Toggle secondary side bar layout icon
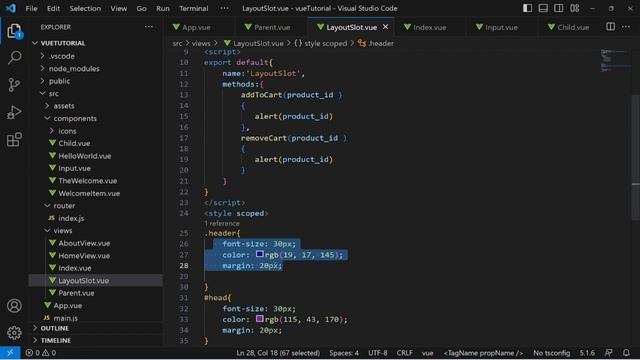The image size is (640, 360). click(x=558, y=8)
